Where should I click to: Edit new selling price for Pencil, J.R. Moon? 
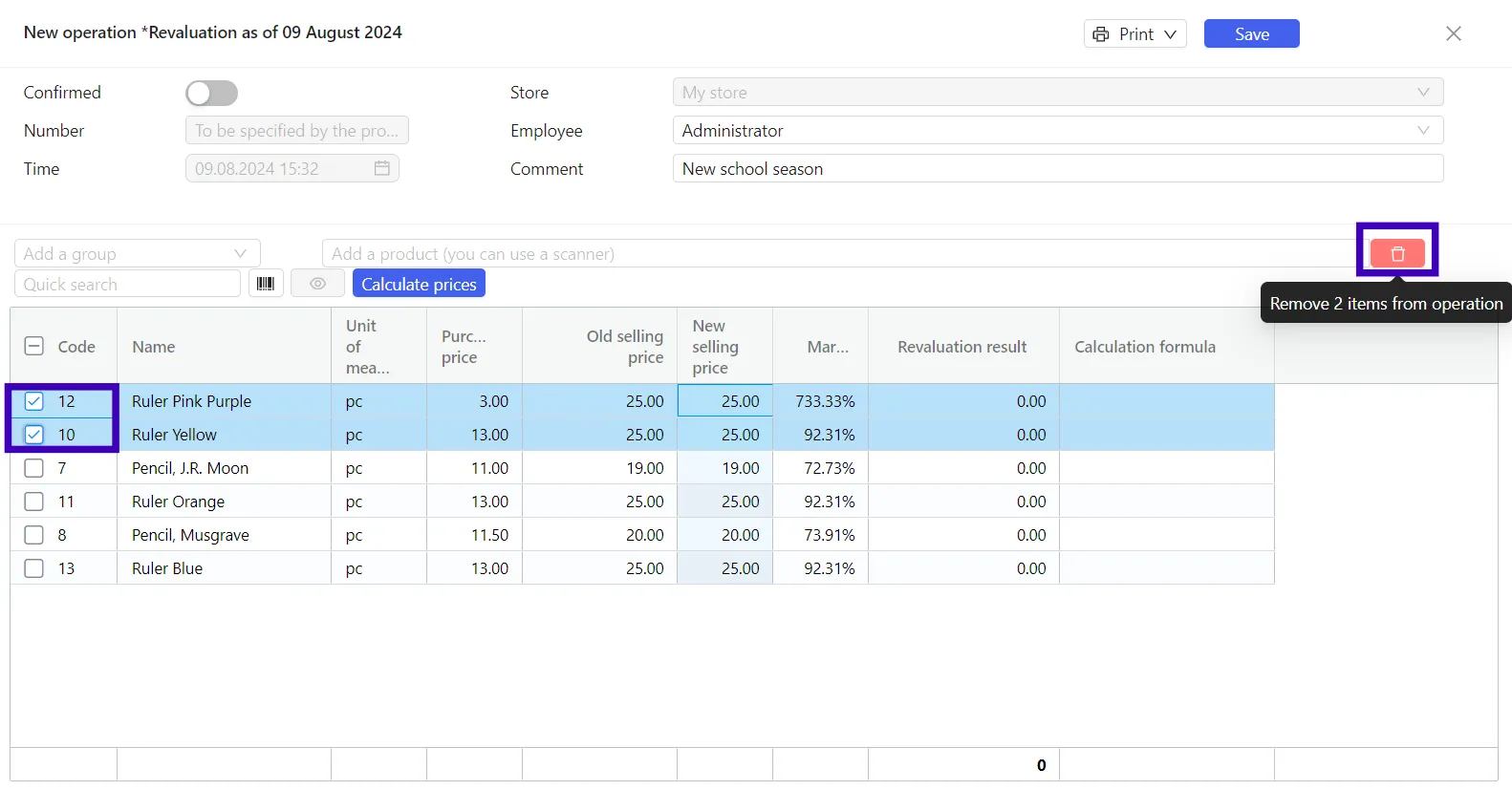click(724, 468)
